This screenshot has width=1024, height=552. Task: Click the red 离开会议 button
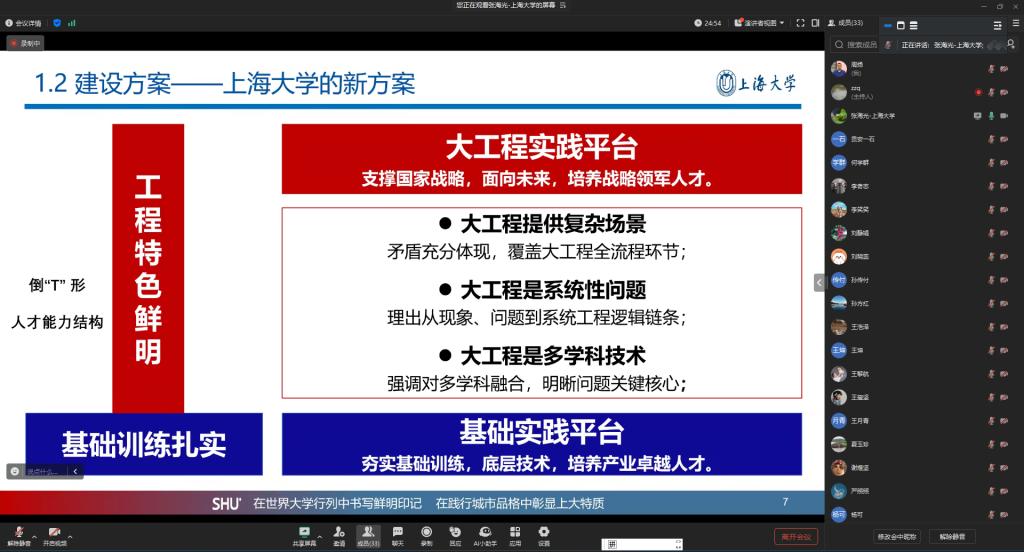[x=796, y=537]
